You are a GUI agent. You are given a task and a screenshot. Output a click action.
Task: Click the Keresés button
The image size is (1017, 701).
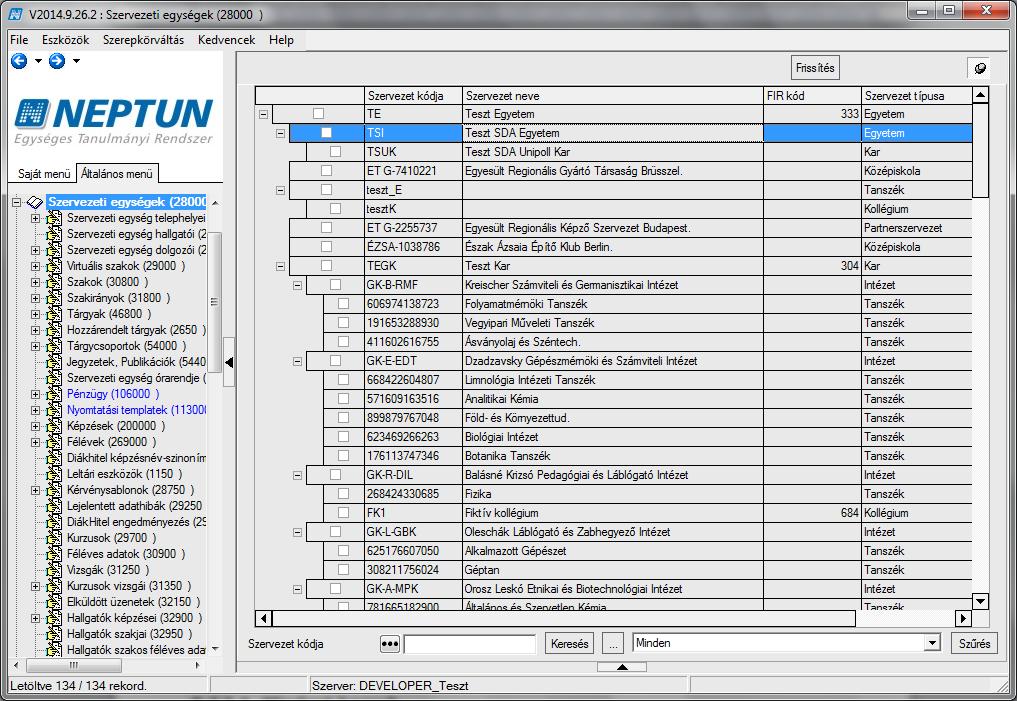[x=569, y=643]
